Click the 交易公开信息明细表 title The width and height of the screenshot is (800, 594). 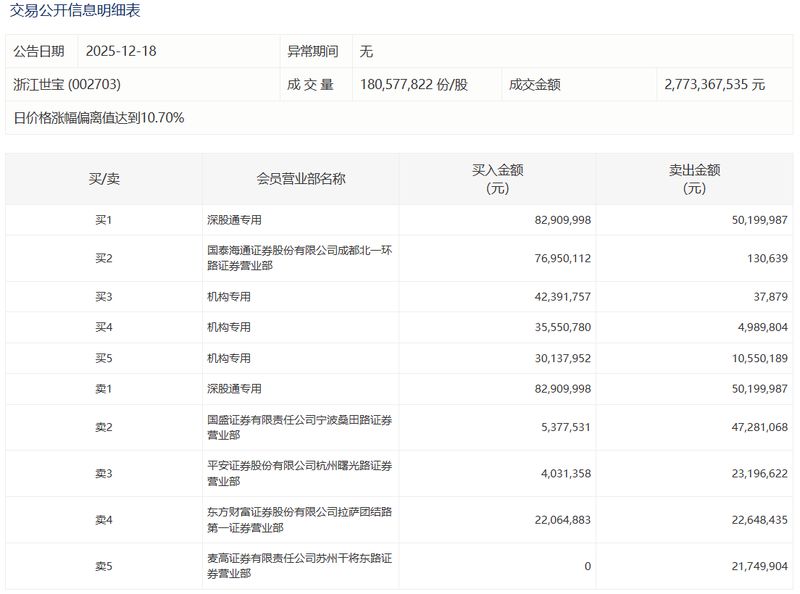coord(75,14)
